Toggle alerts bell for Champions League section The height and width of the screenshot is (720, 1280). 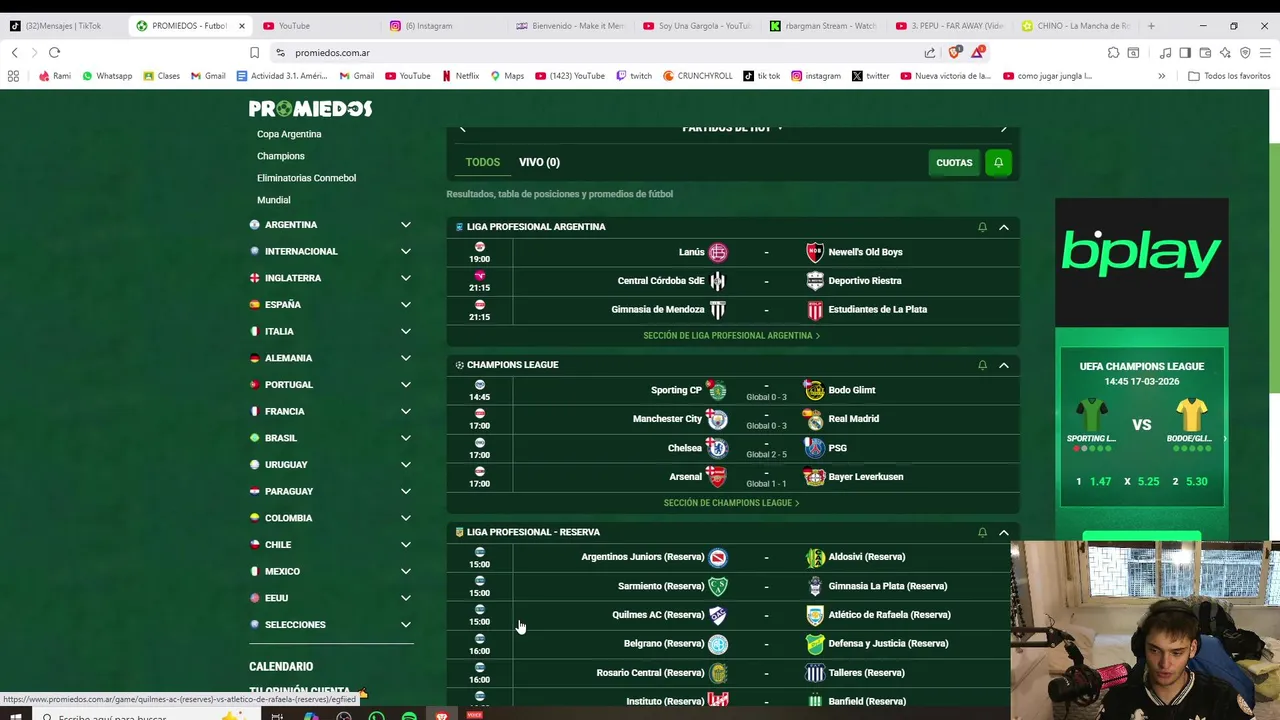tap(982, 365)
